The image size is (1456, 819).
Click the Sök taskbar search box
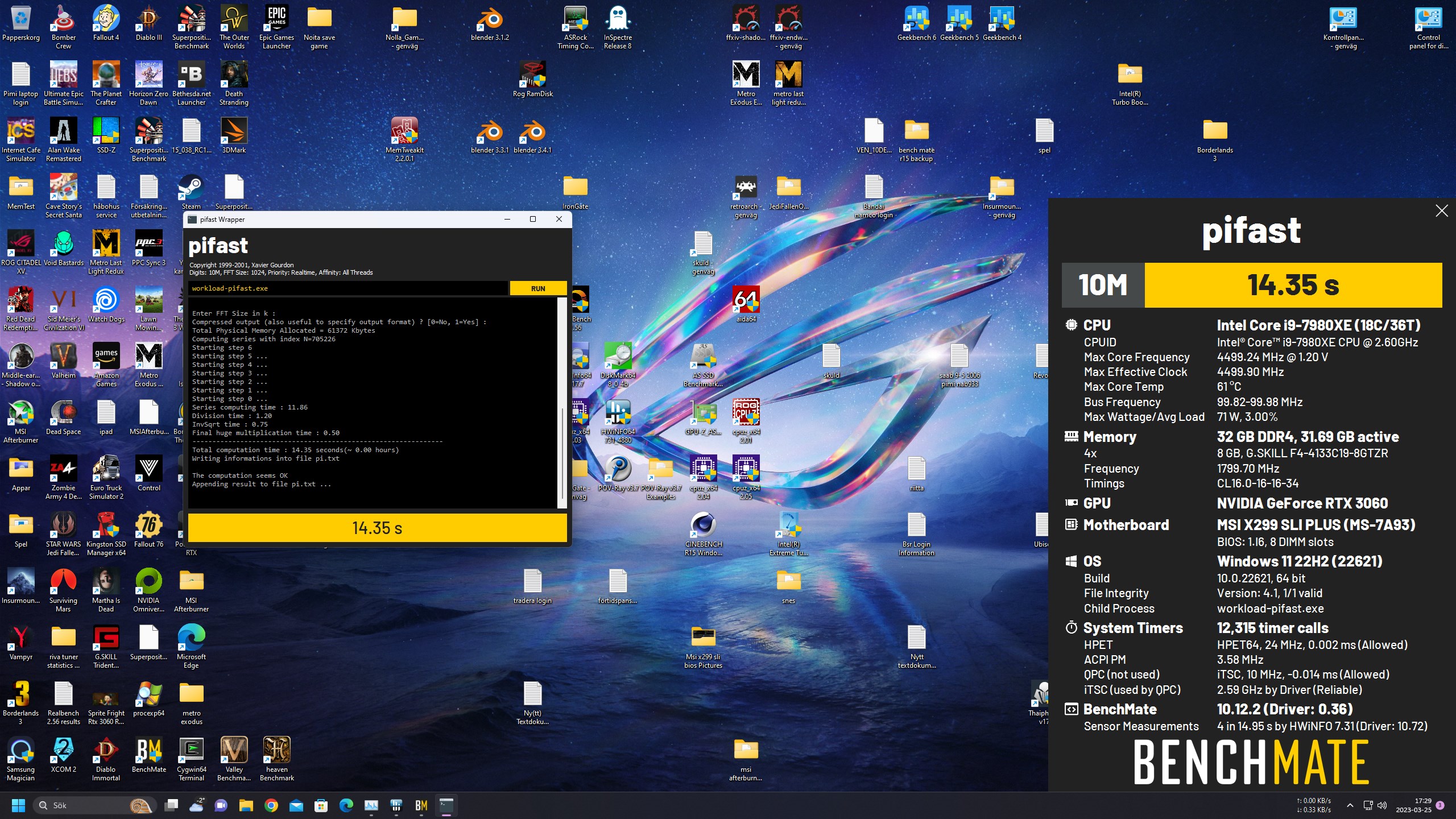click(94, 805)
